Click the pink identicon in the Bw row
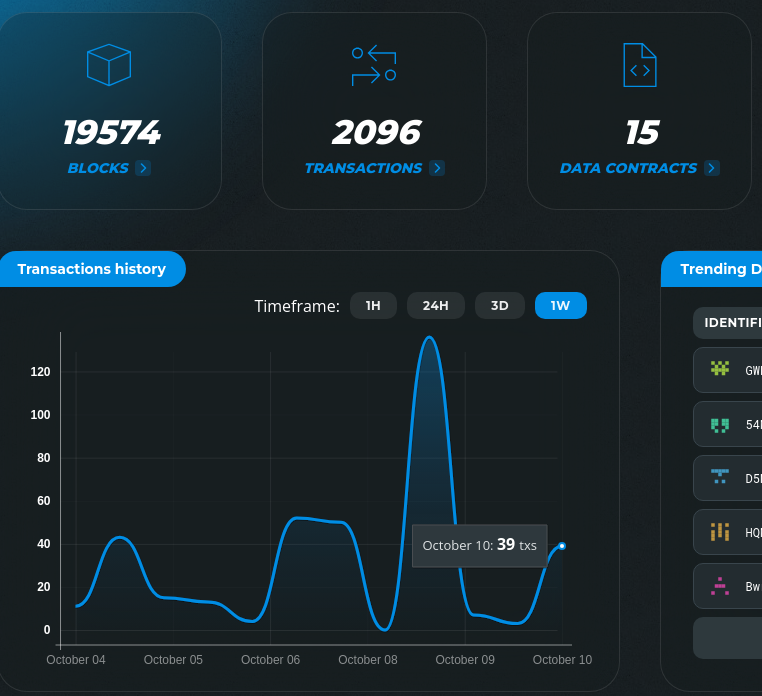The width and height of the screenshot is (762, 696). tap(720, 586)
